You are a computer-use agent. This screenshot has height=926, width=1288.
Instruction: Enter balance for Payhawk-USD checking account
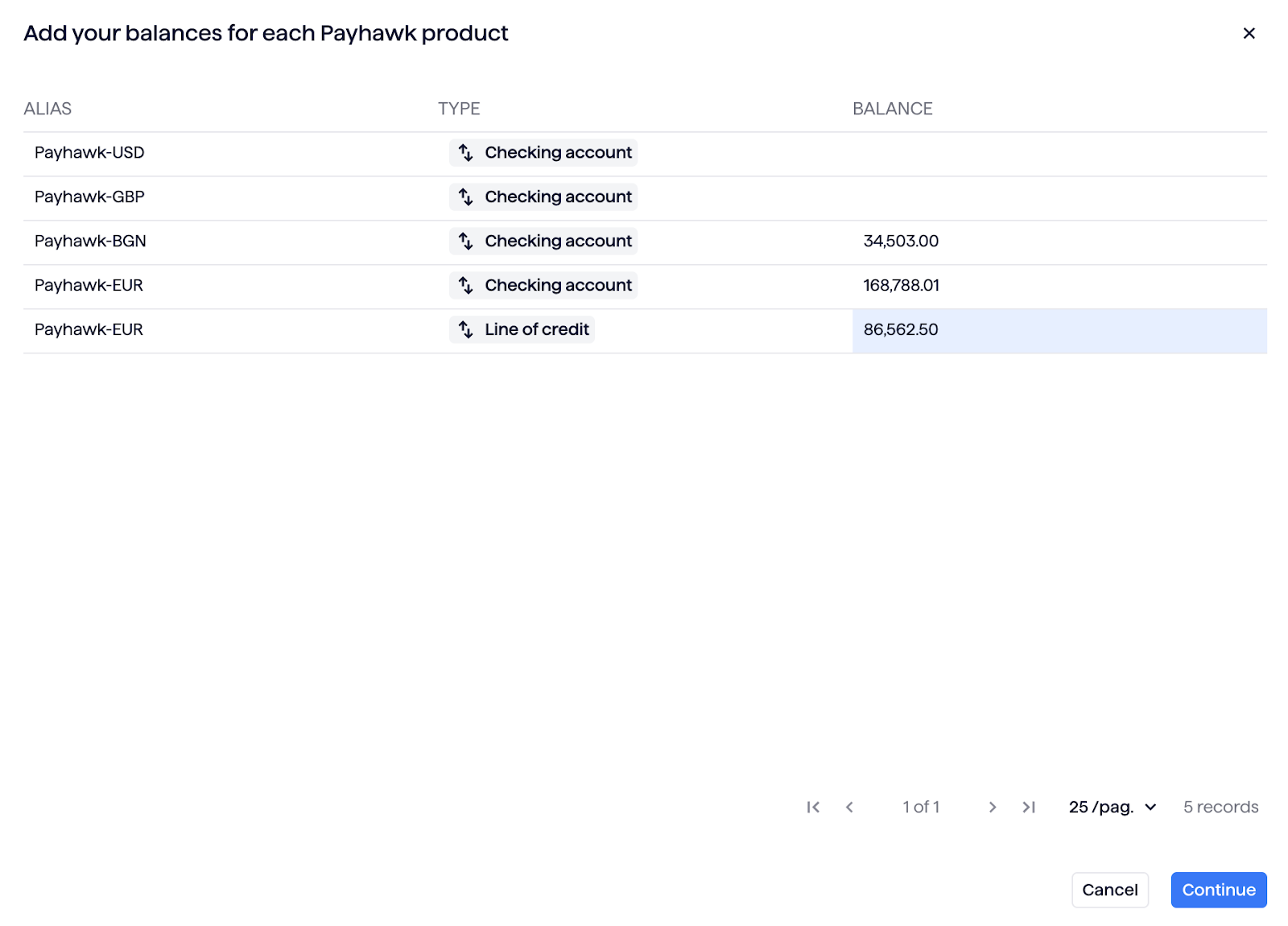1059,153
